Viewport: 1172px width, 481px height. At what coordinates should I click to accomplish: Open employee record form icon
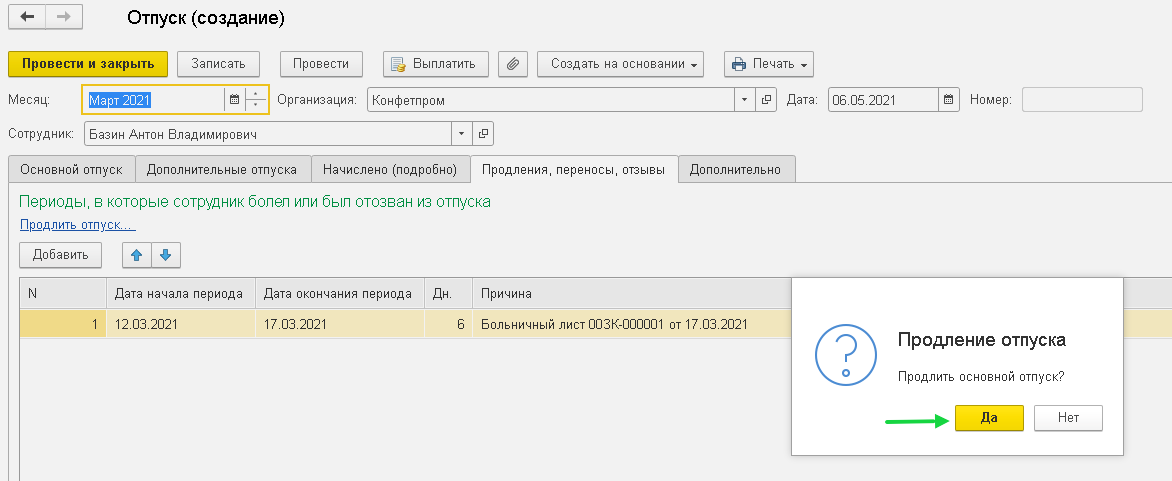point(483,133)
